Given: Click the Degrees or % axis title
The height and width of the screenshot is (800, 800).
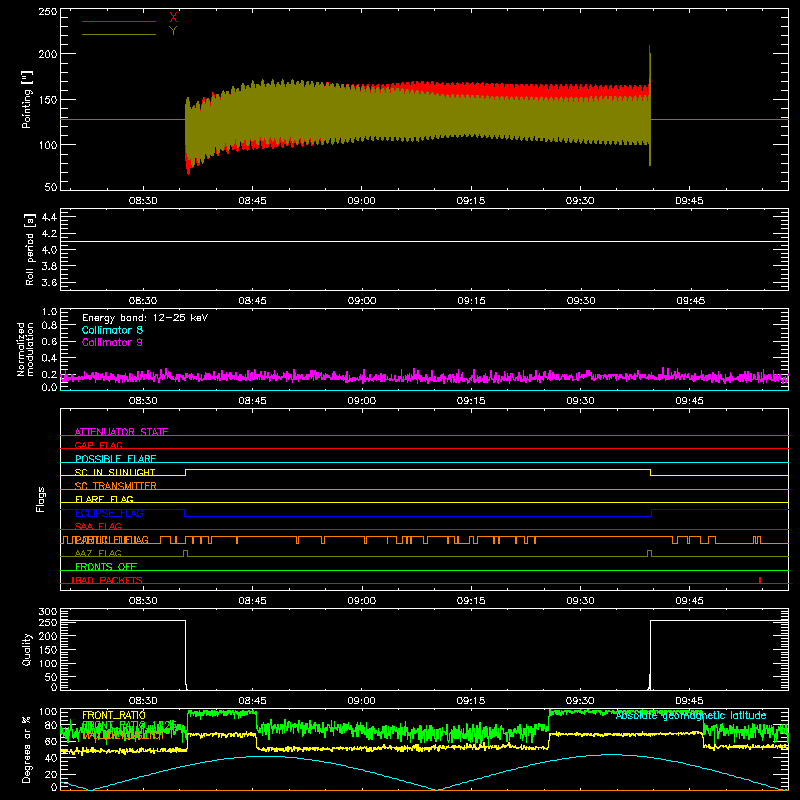Looking at the screenshot, I should [x=27, y=749].
